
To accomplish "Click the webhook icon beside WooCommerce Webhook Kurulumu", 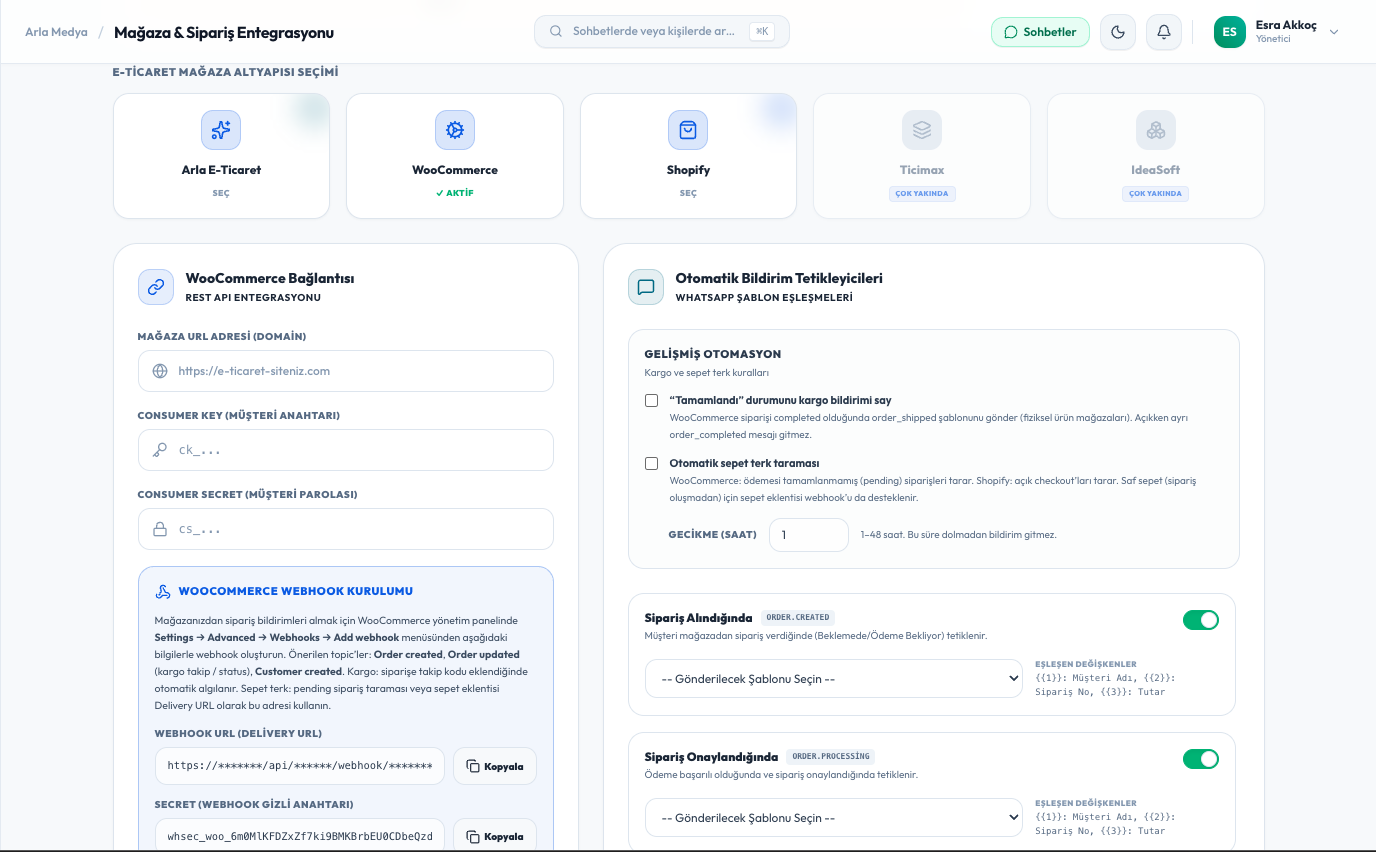I will point(163,591).
